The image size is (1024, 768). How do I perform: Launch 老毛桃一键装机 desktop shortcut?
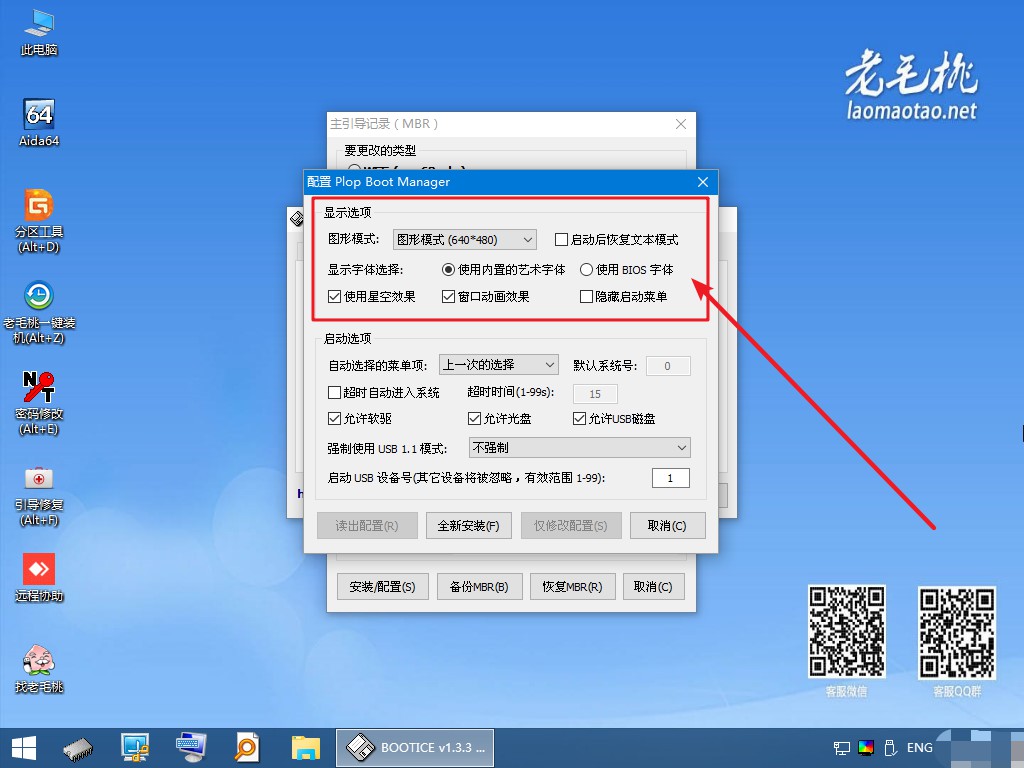pyautogui.click(x=39, y=312)
